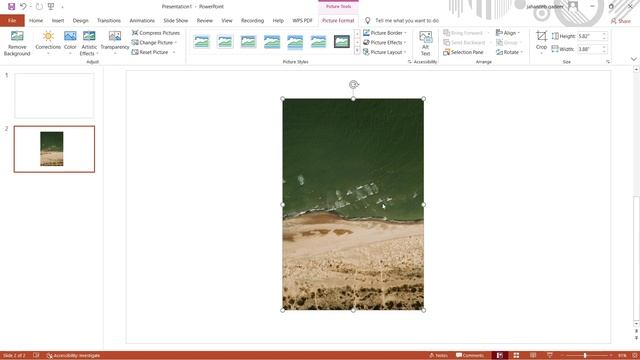640x360 pixels.
Task: Open the Rotate dropdown
Action: [x=509, y=52]
